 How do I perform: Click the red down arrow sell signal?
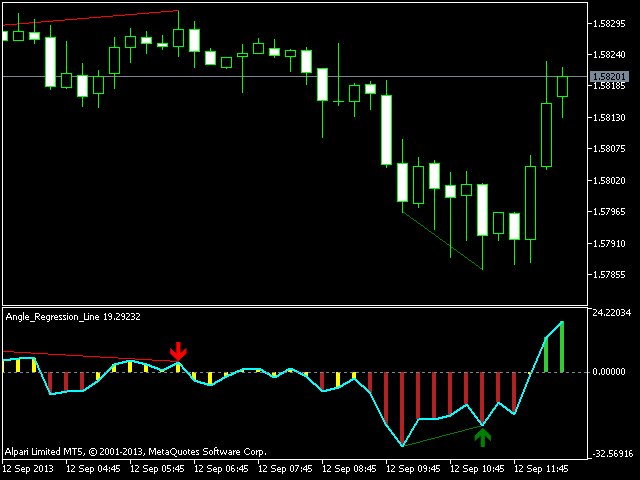pyautogui.click(x=178, y=351)
